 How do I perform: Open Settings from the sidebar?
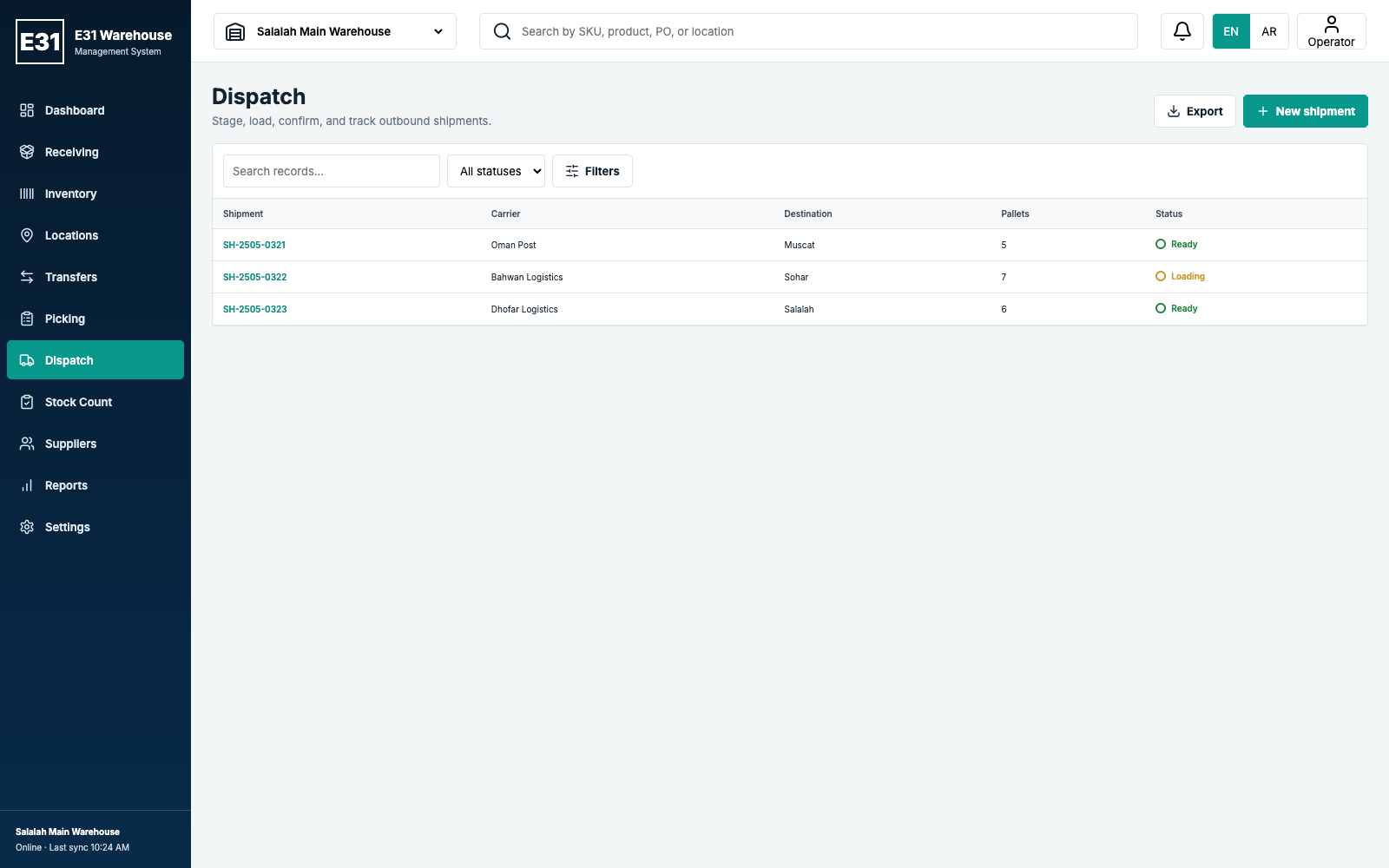[95, 527]
